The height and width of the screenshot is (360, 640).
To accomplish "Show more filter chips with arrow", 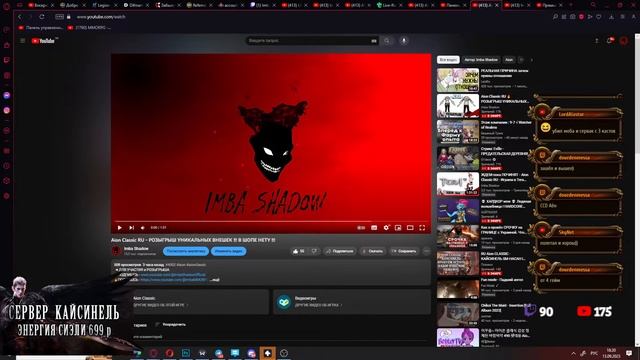I will pyautogui.click(x=531, y=60).
